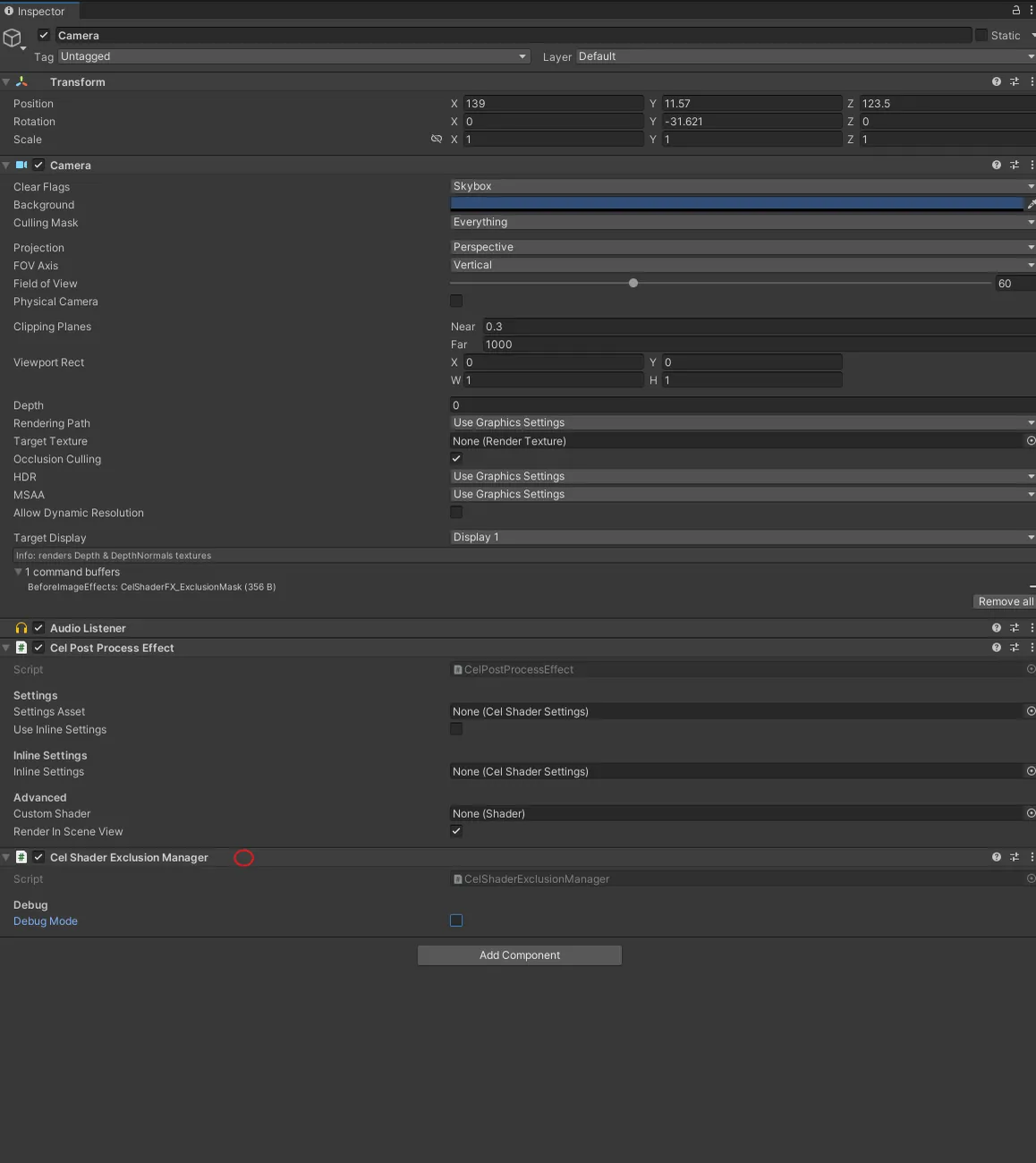Toggle the Static checkbox
The image size is (1036, 1163).
point(981,35)
